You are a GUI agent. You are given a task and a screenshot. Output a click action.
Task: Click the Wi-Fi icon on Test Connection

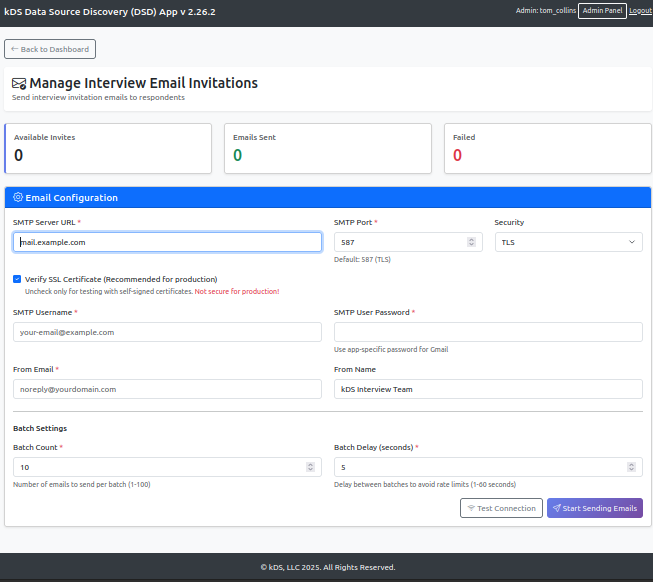[x=470, y=508]
